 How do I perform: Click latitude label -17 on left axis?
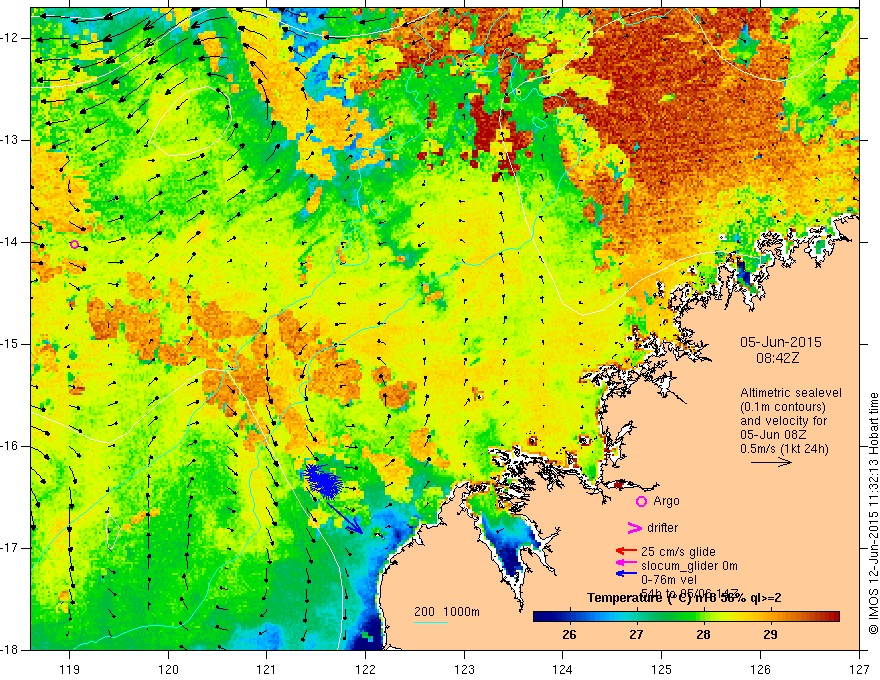click(11, 548)
